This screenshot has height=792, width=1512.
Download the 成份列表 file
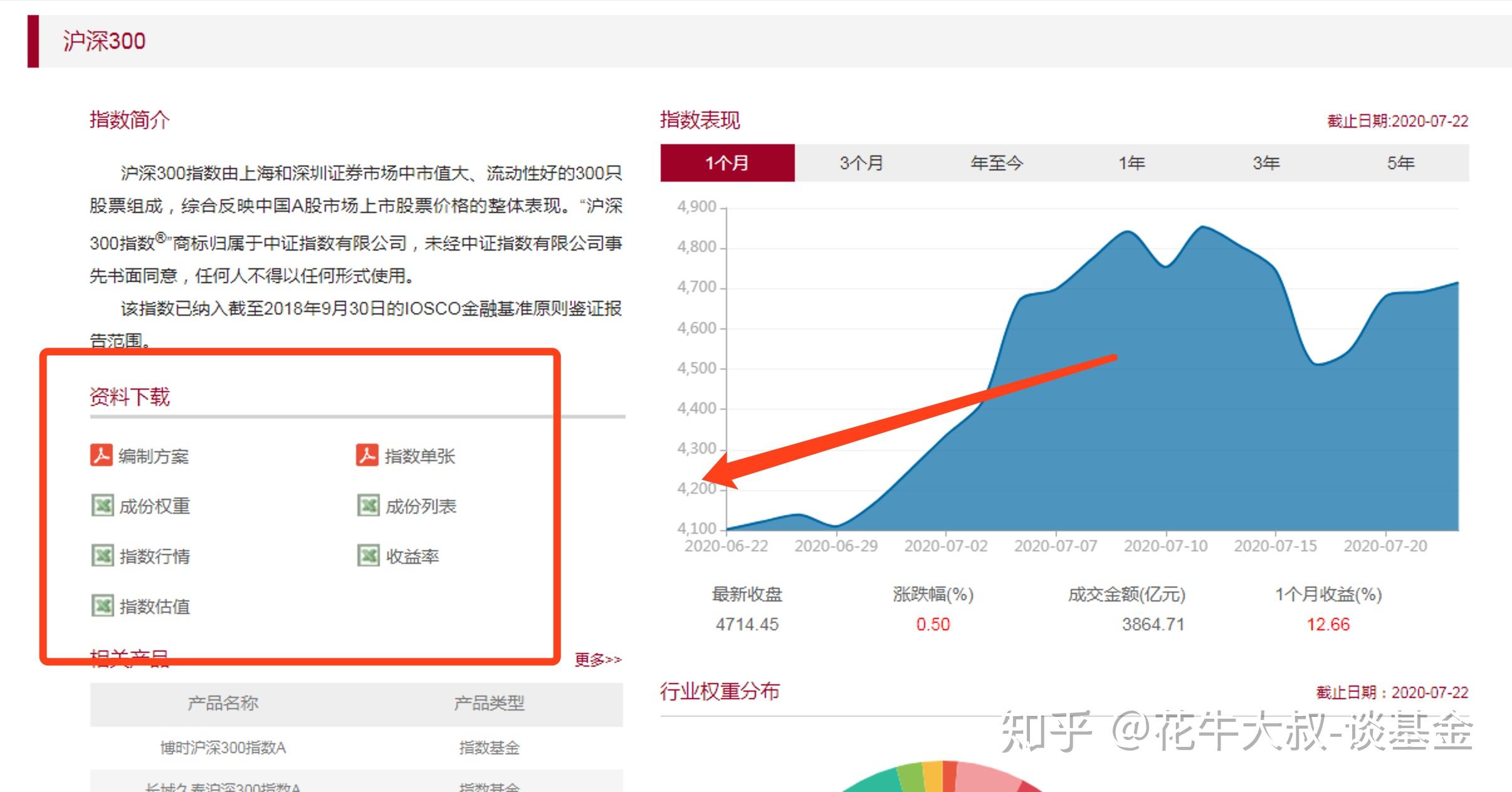pyautogui.click(x=421, y=506)
